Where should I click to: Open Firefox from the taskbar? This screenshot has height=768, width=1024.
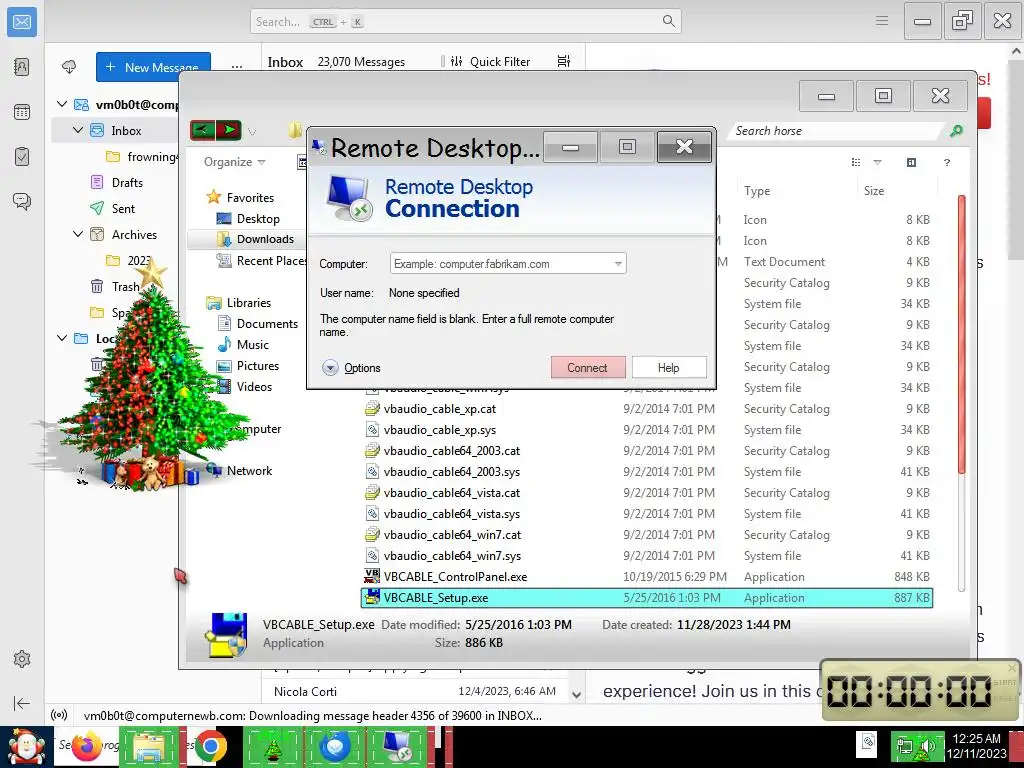(x=86, y=746)
